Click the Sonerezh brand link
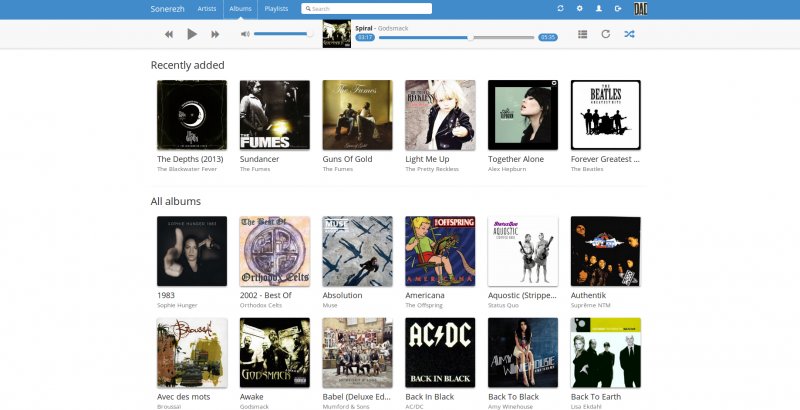 167,9
